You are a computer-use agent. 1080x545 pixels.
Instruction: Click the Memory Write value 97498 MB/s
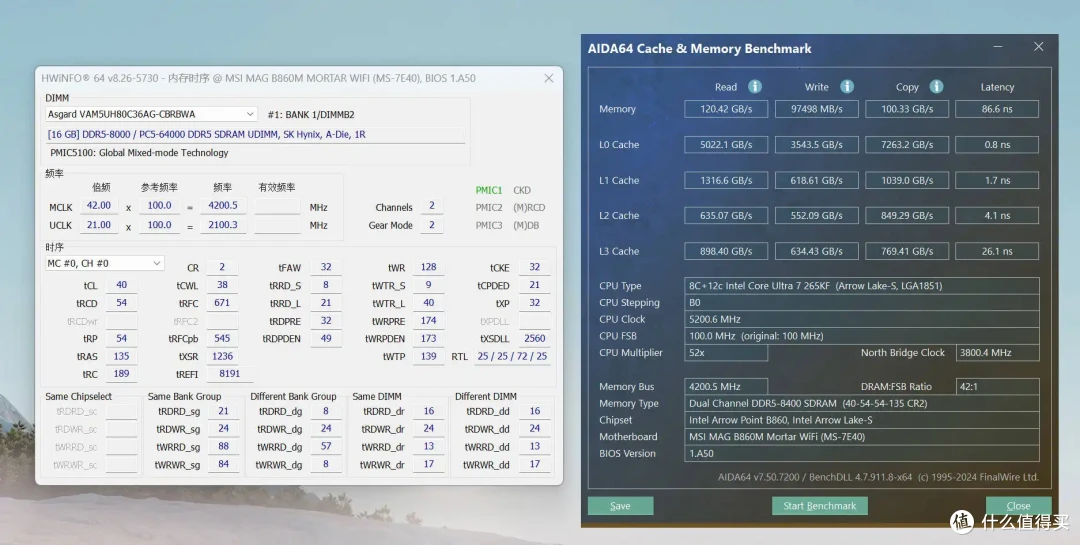point(816,109)
